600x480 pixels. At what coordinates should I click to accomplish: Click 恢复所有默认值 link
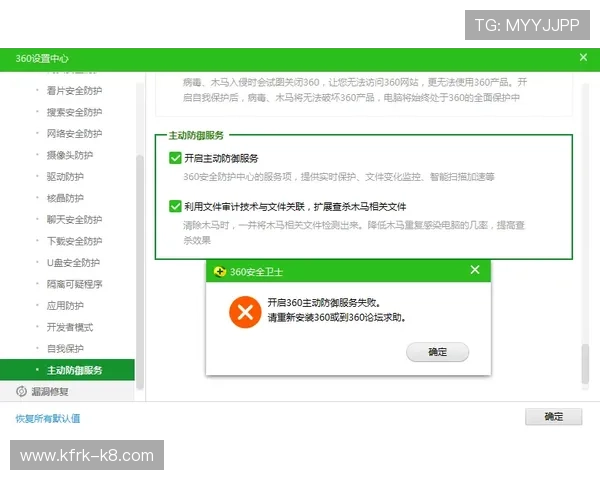pyautogui.click(x=48, y=418)
